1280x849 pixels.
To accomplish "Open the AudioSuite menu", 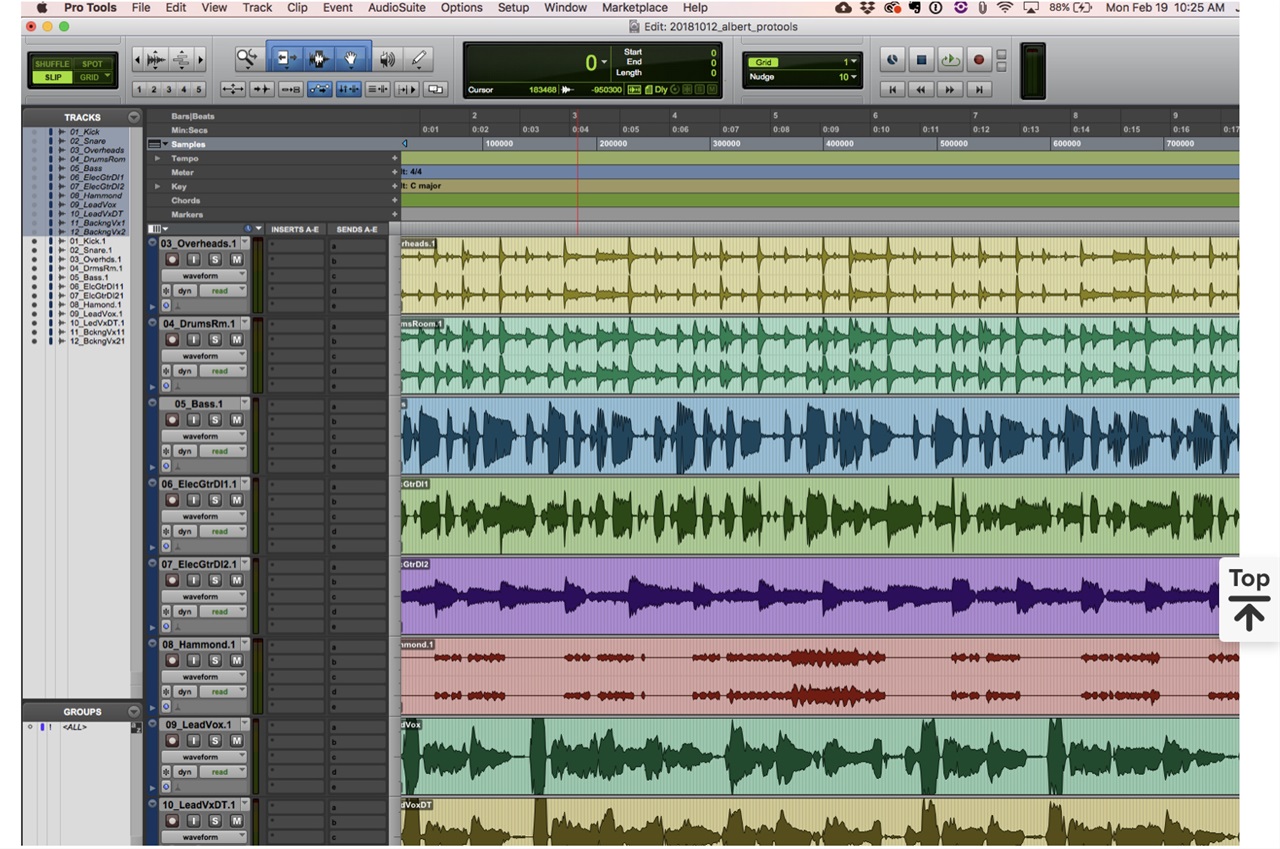I will tap(396, 7).
